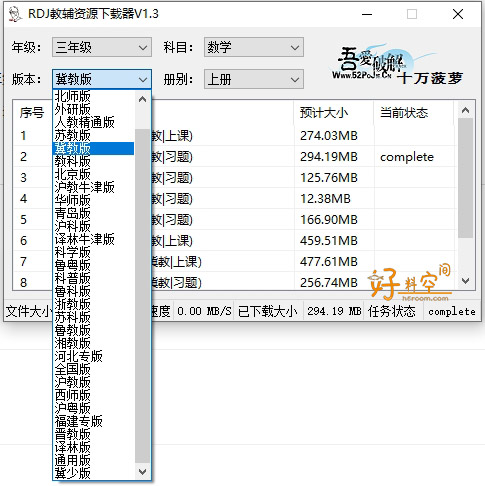Click edition list scroll-up arrow
The height and width of the screenshot is (486, 485).
(143, 99)
